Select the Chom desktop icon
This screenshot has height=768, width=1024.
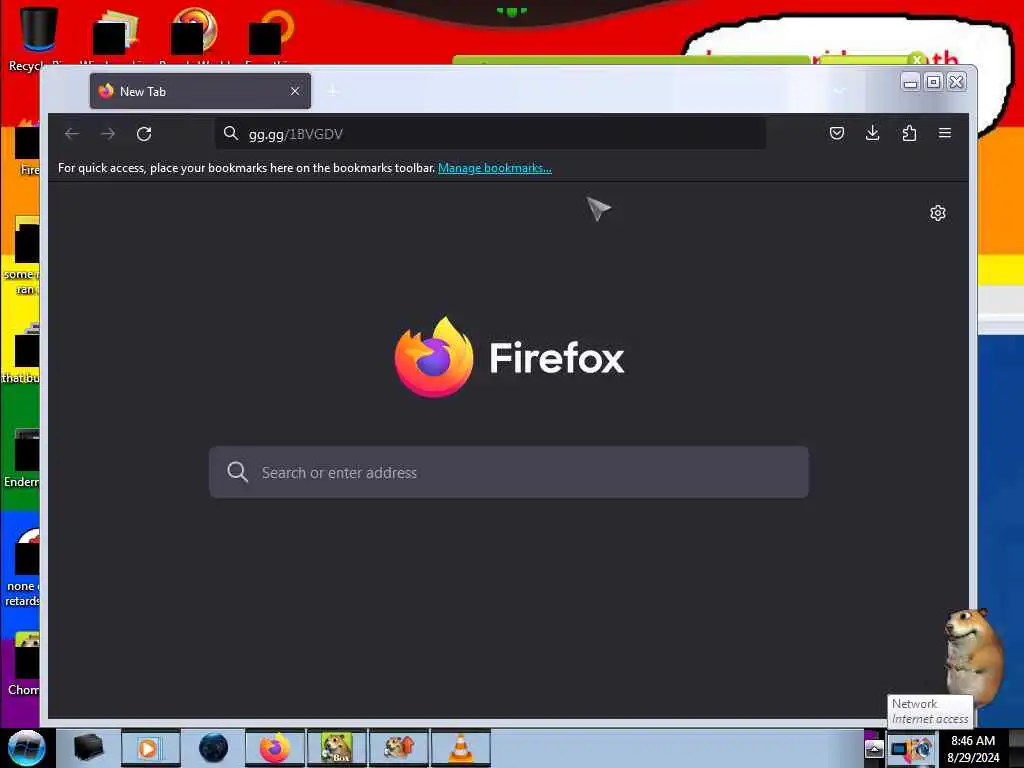tap(23, 665)
